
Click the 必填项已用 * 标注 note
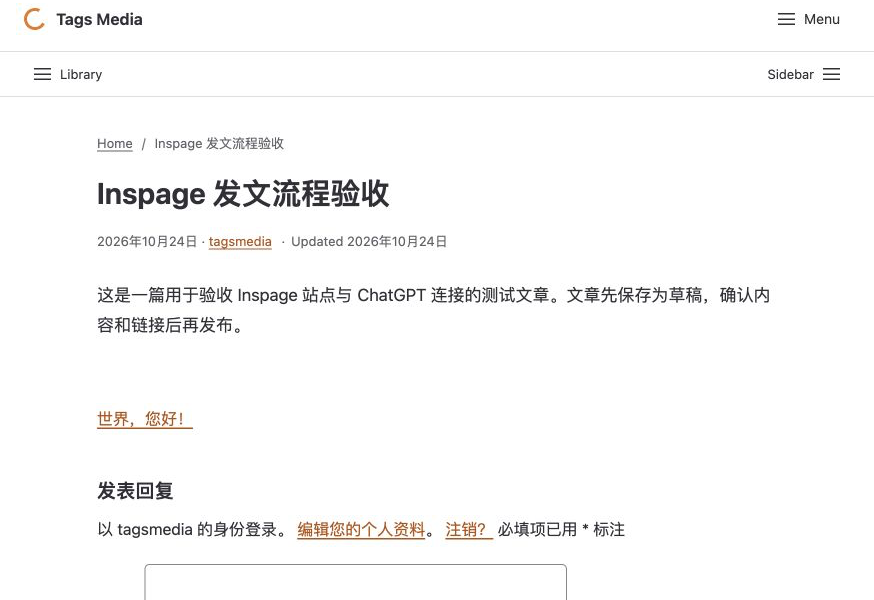pyautogui.click(x=561, y=529)
